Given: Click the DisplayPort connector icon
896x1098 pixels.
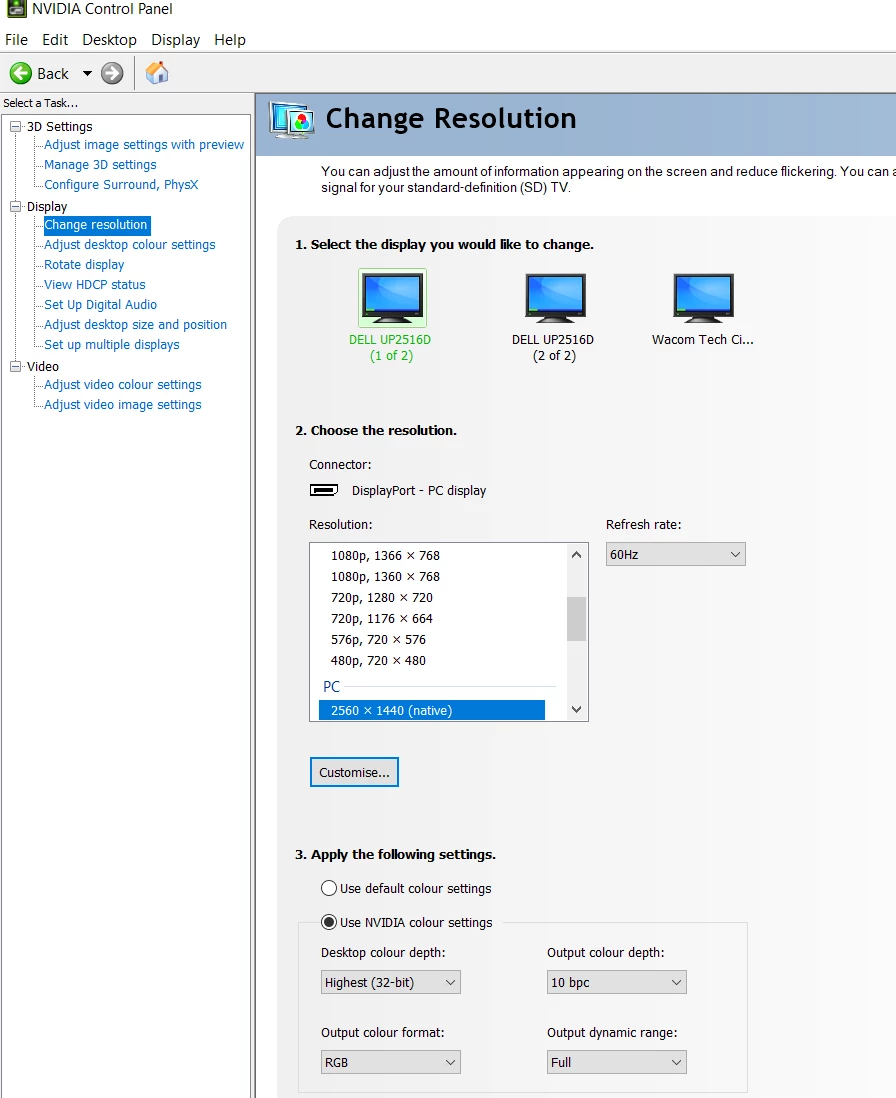Looking at the screenshot, I should tap(323, 490).
